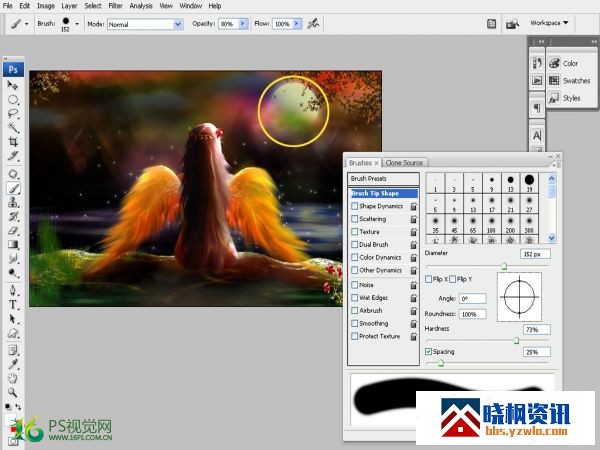Select the Pen tool

click(x=13, y=290)
